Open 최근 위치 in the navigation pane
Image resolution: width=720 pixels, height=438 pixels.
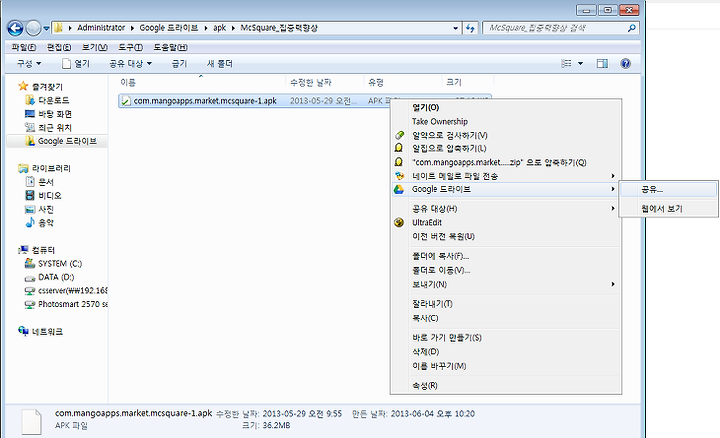point(48,127)
